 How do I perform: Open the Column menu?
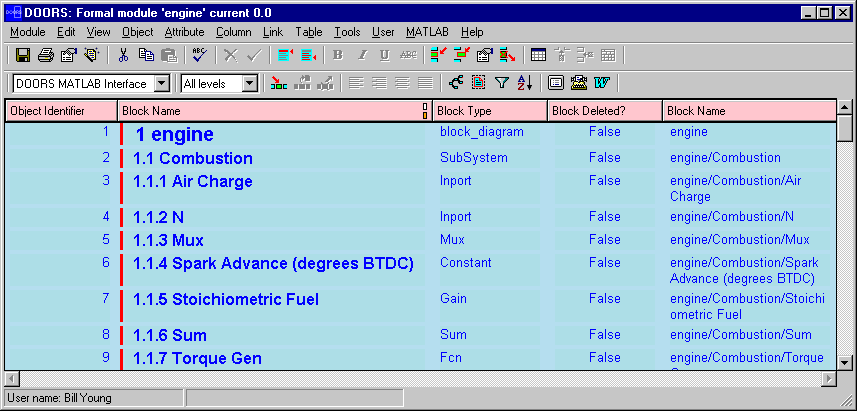[233, 32]
